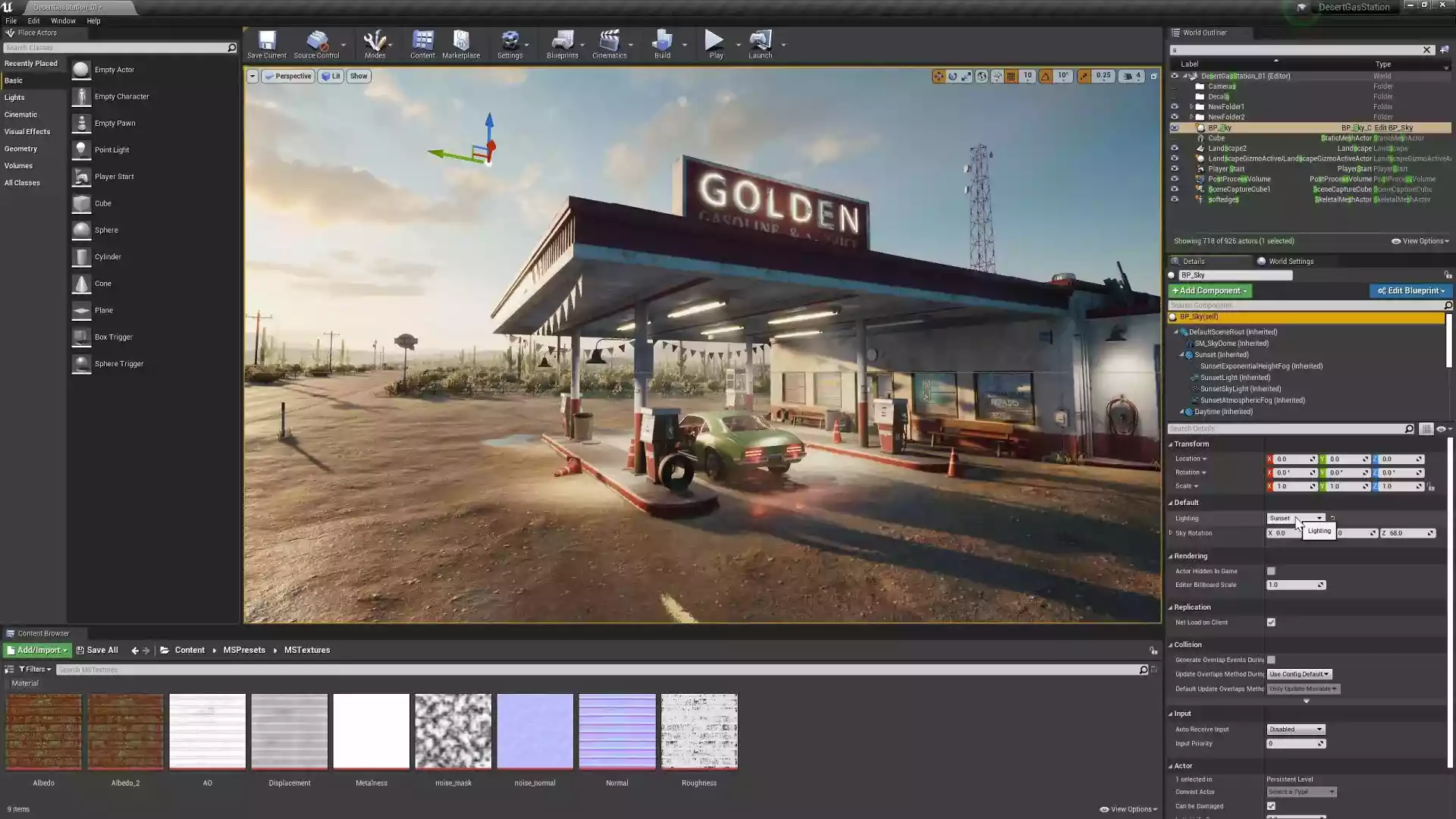Image resolution: width=1456 pixels, height=819 pixels.
Task: Select the Roughness texture thumbnail
Action: click(x=698, y=730)
